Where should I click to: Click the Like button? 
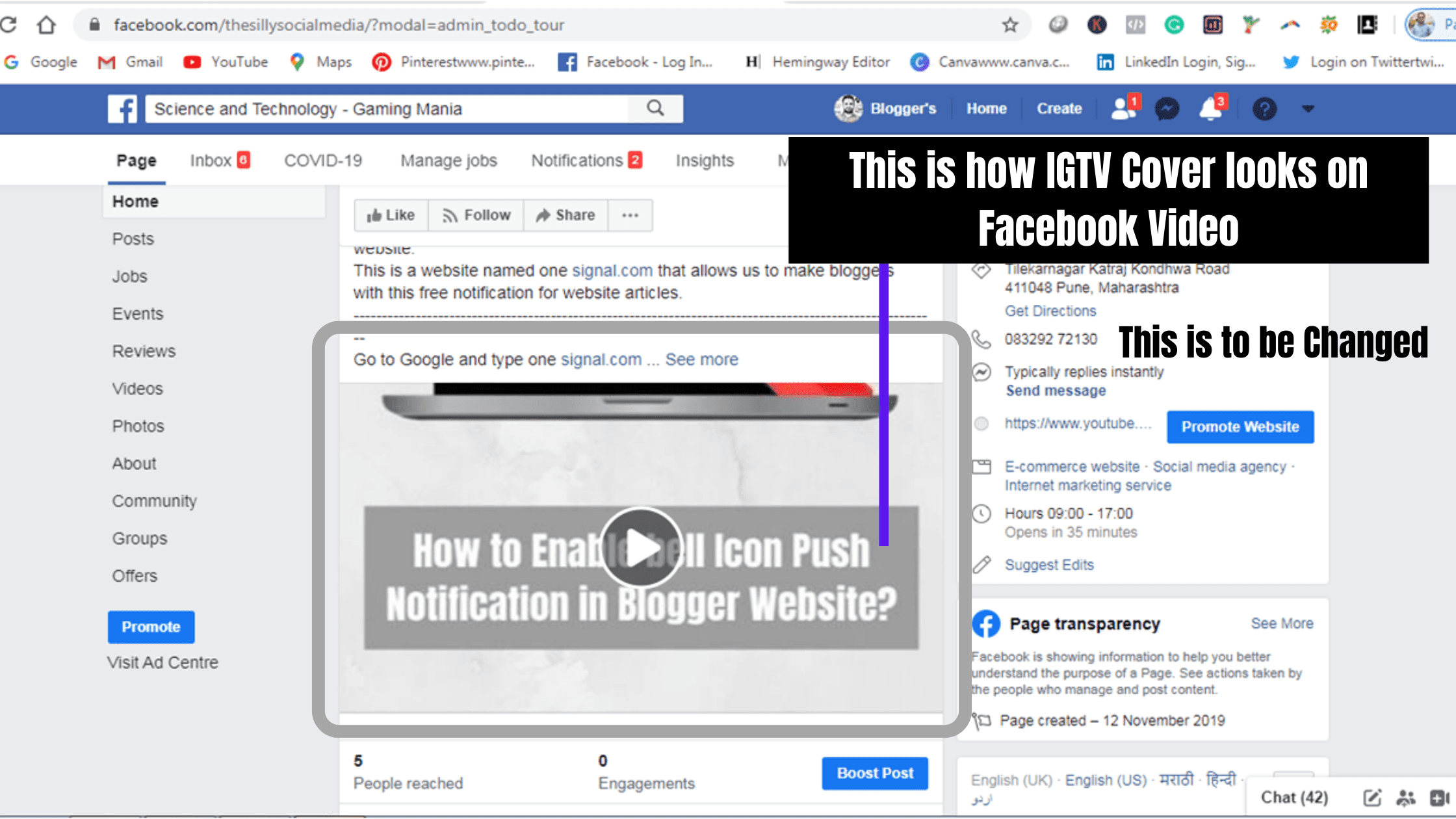(x=391, y=215)
